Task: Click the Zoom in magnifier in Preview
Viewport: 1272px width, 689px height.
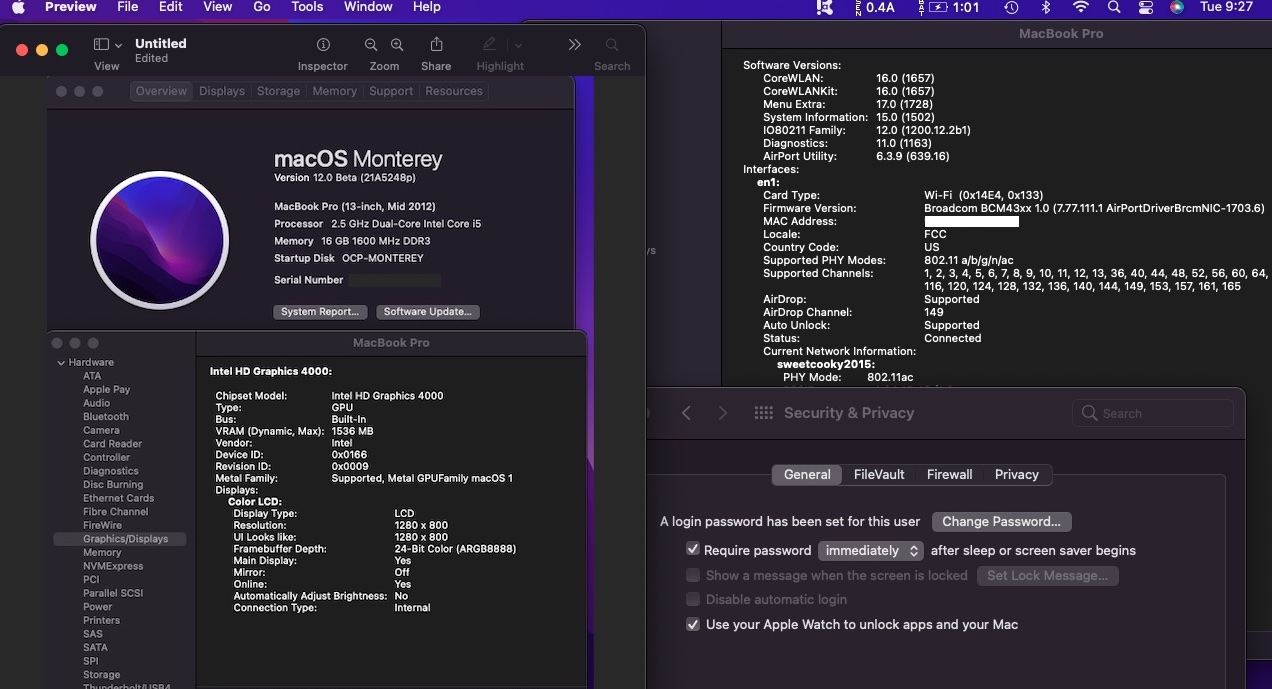Action: point(397,45)
